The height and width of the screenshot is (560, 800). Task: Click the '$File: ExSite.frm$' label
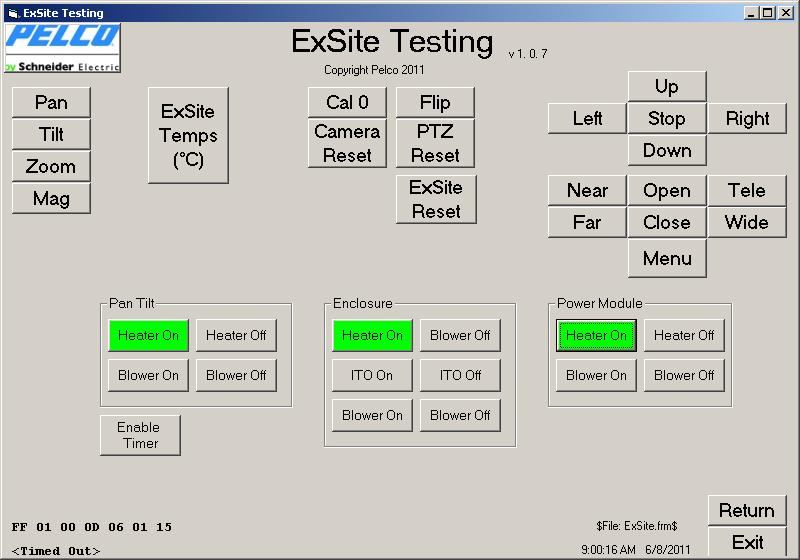click(637, 526)
